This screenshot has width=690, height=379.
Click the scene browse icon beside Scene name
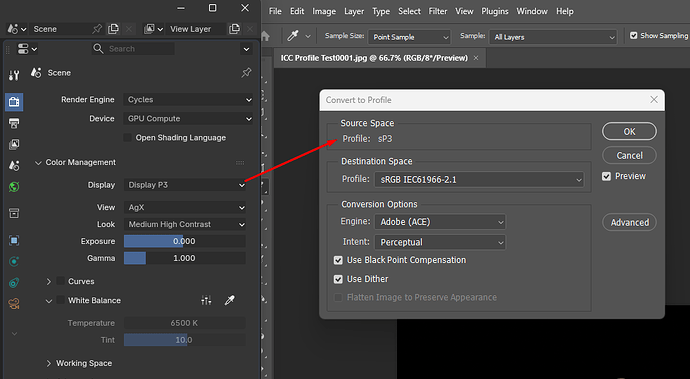point(17,29)
